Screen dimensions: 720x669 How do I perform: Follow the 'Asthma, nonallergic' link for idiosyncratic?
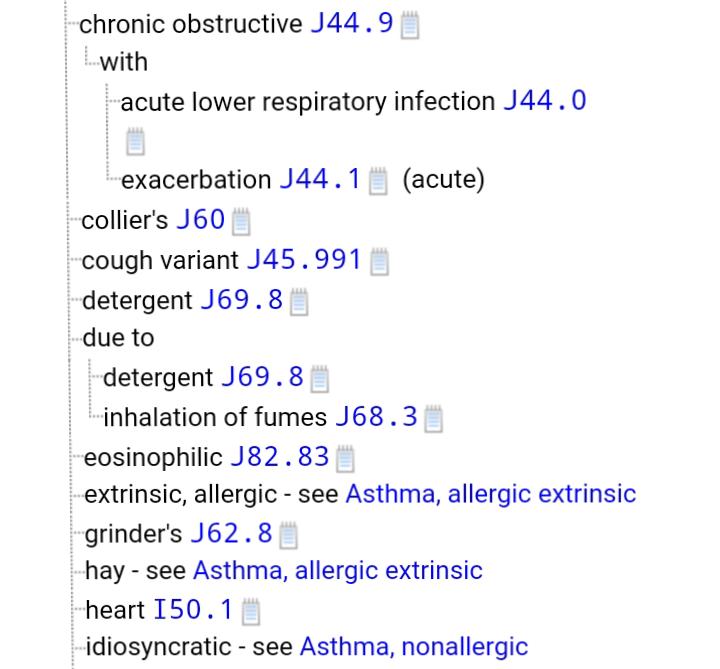tap(413, 647)
